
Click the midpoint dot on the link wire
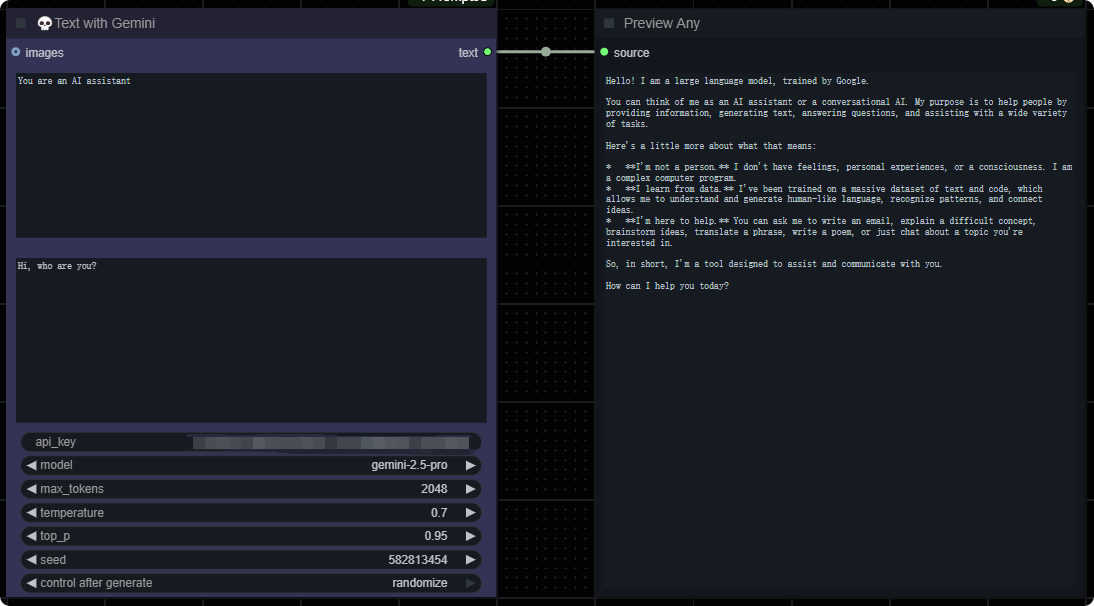point(545,52)
